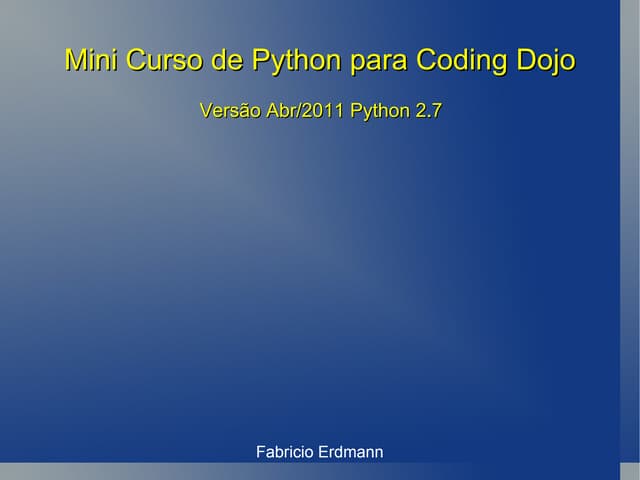640x480 pixels.
Task: Click the author name 'Fabricio Erdmann'
Action: (319, 452)
